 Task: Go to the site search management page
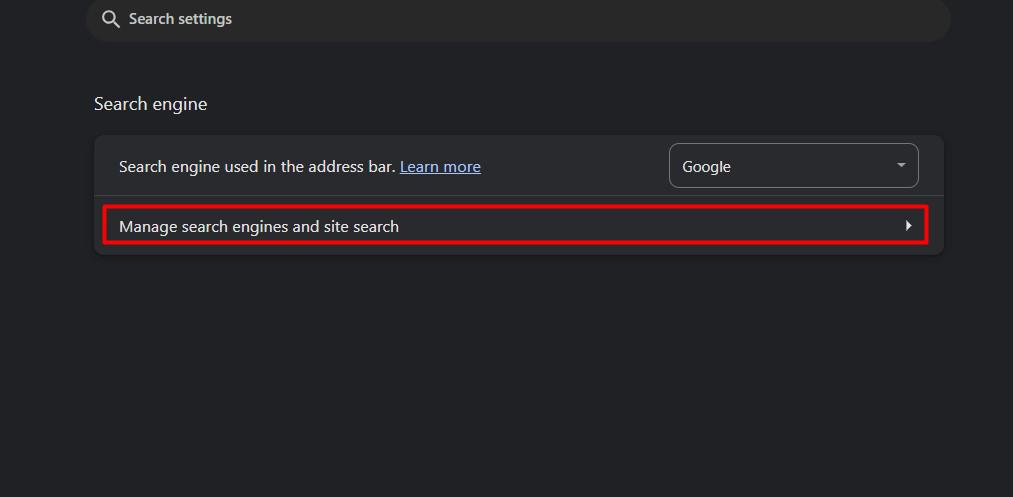point(515,226)
